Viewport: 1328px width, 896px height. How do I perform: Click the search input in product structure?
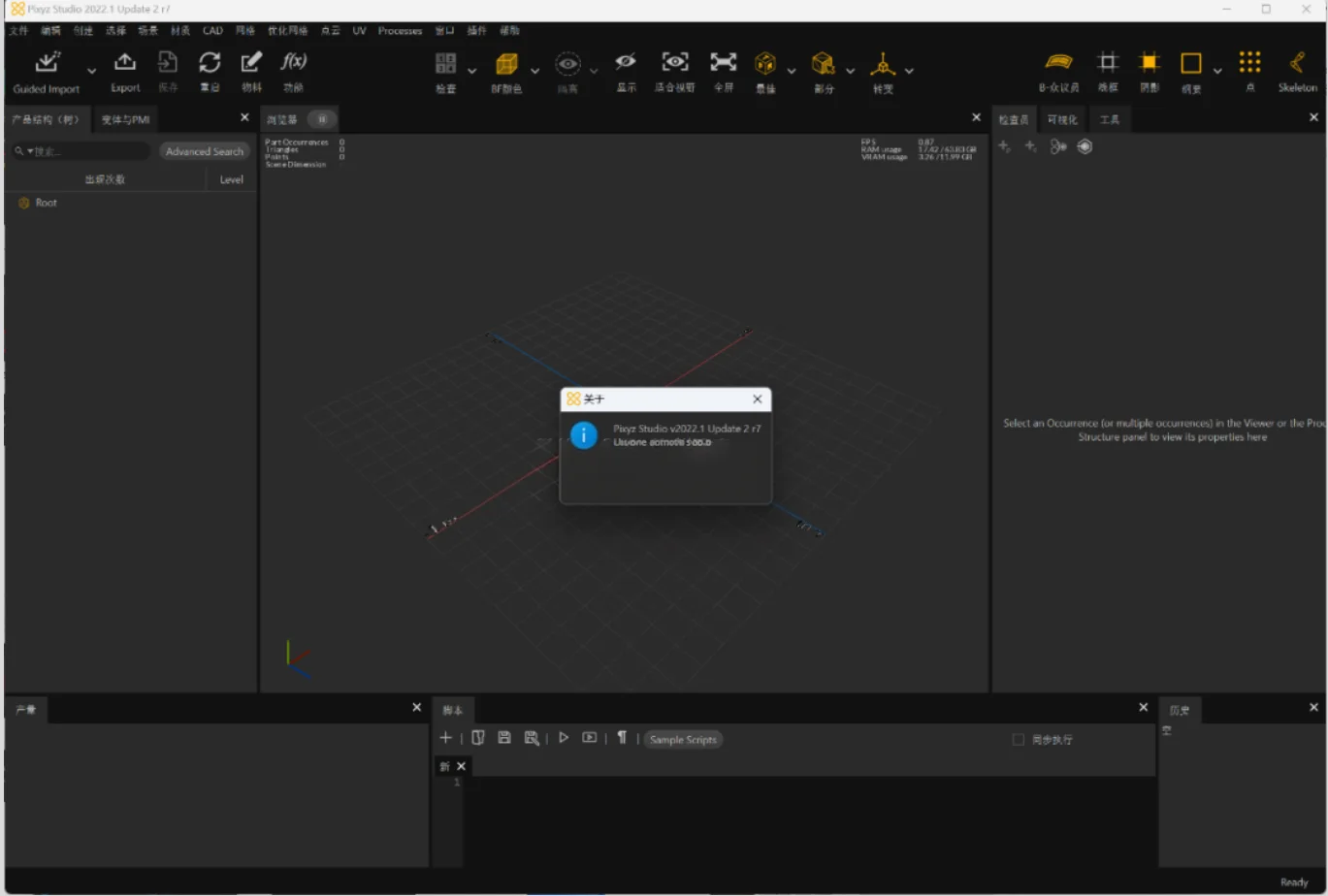(x=81, y=151)
